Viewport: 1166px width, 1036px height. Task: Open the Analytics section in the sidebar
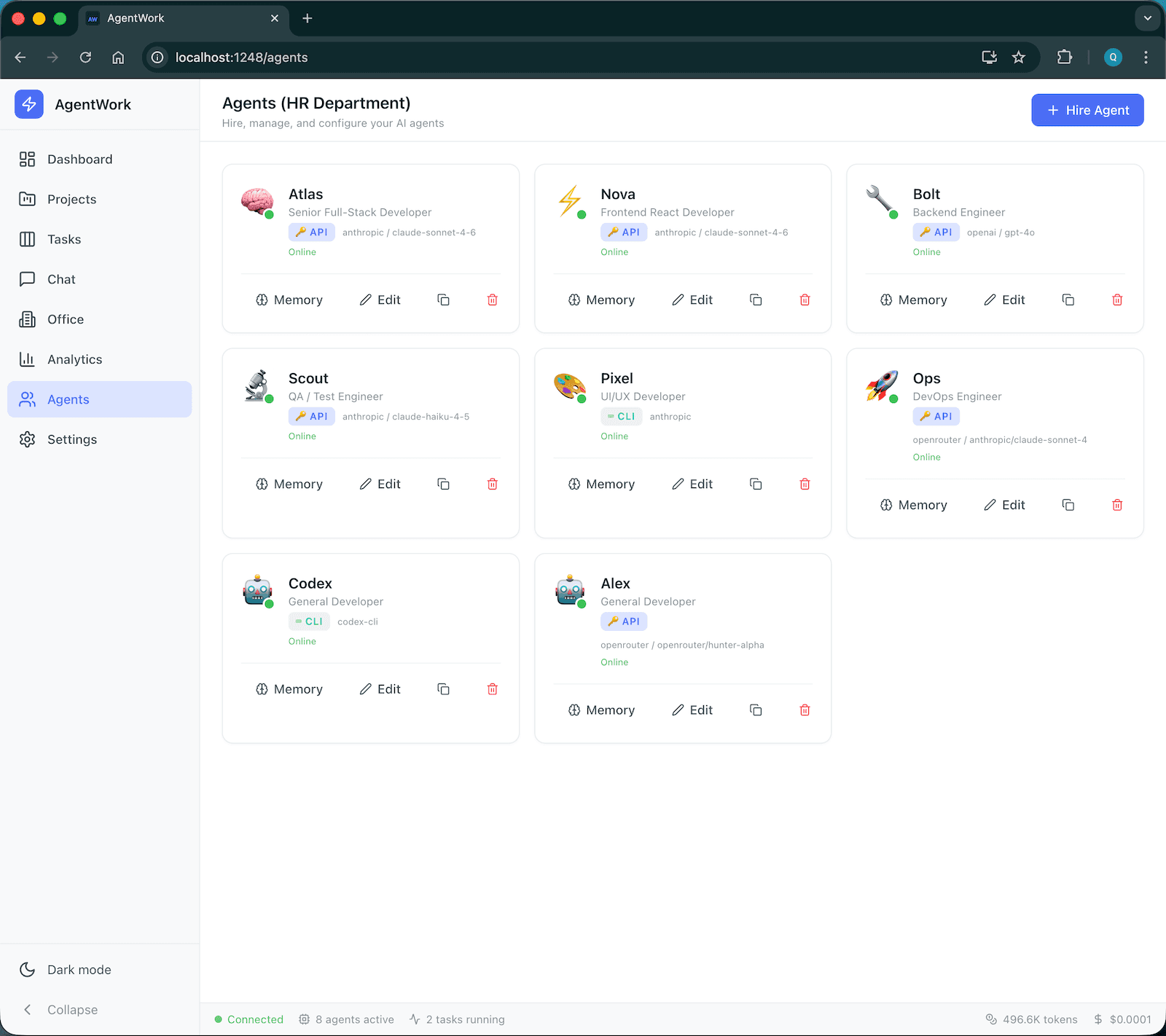75,358
